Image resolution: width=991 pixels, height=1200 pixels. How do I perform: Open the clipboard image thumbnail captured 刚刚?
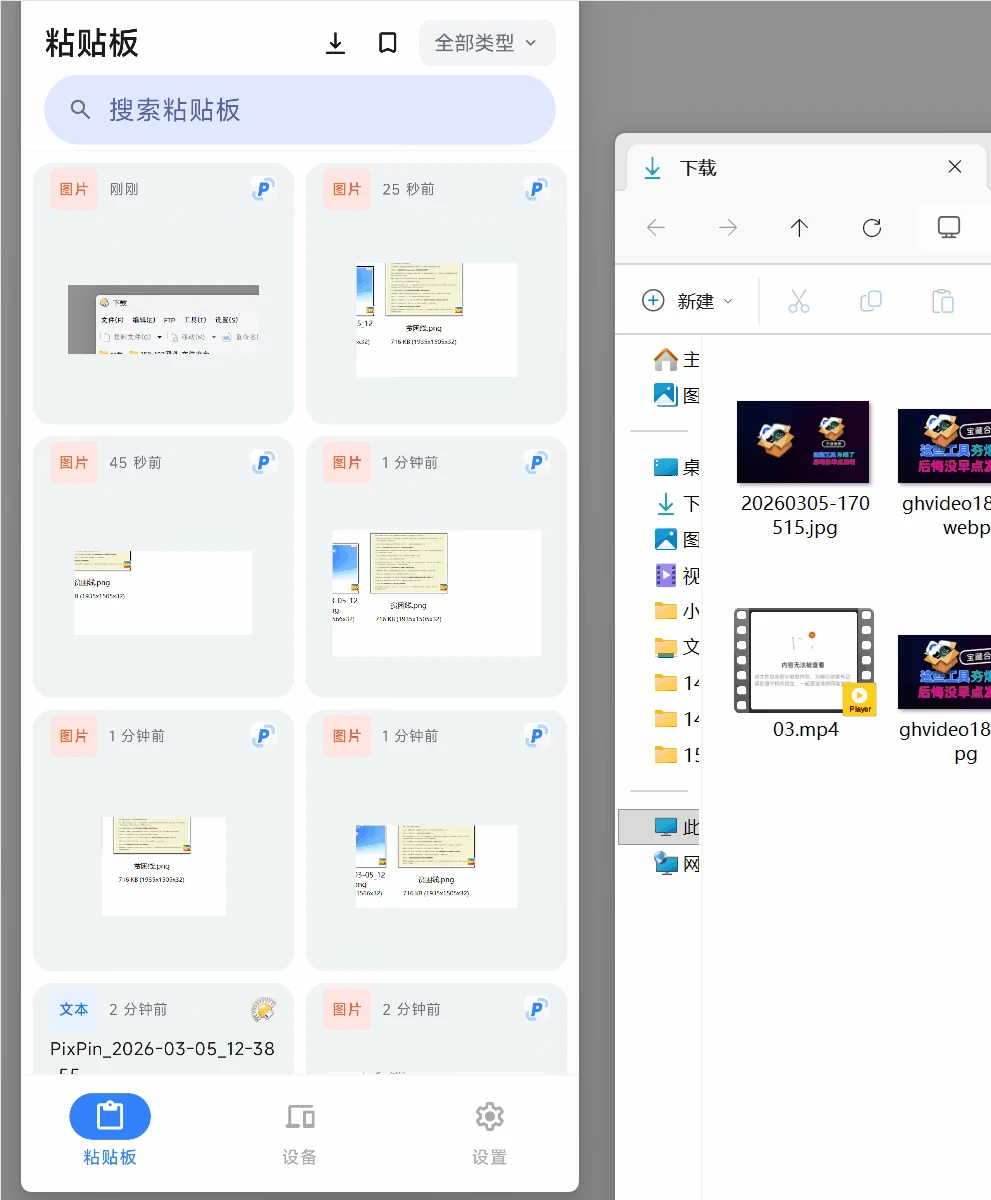[164, 318]
